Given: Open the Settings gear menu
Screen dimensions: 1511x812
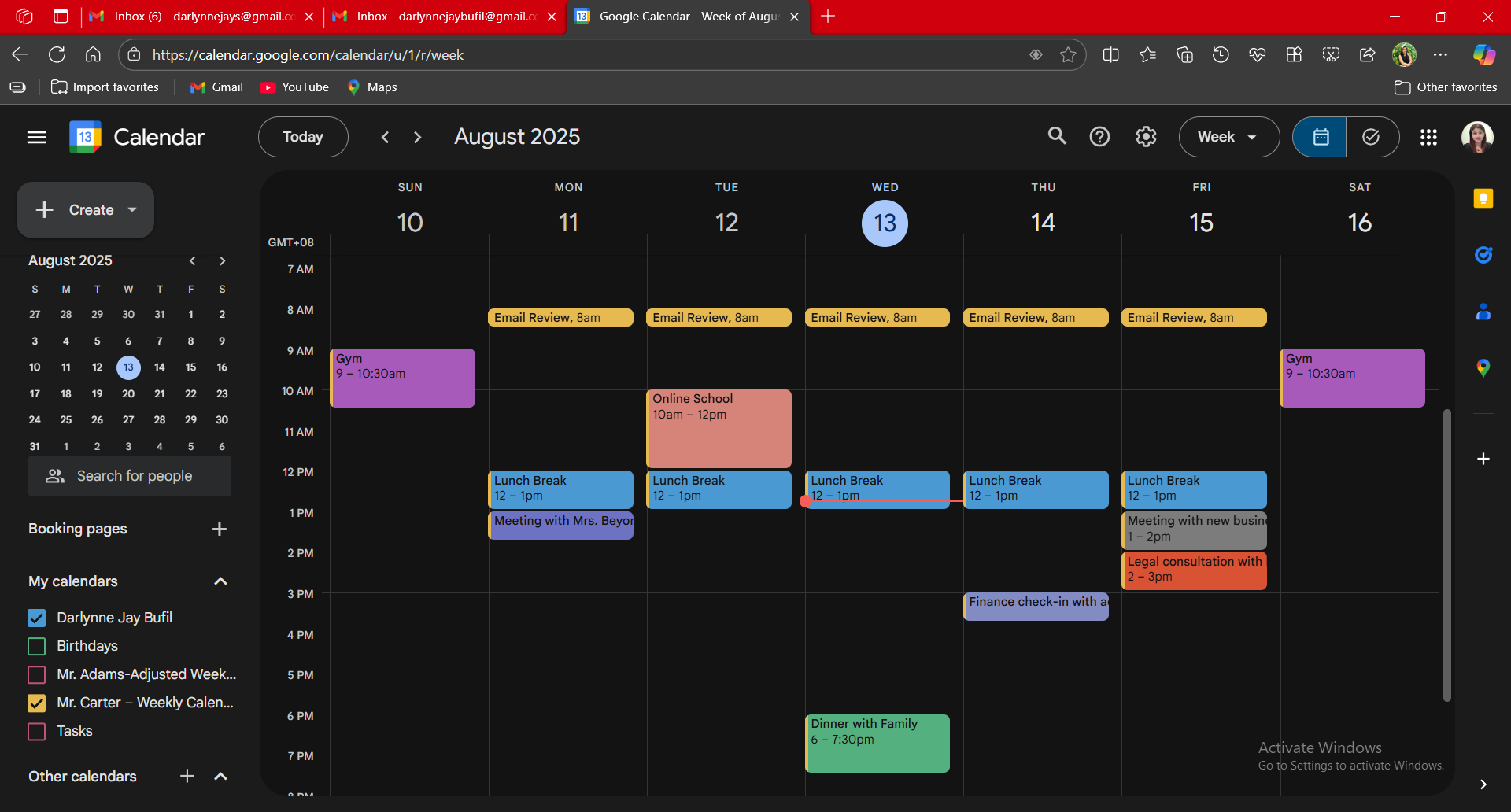Looking at the screenshot, I should pos(1146,137).
